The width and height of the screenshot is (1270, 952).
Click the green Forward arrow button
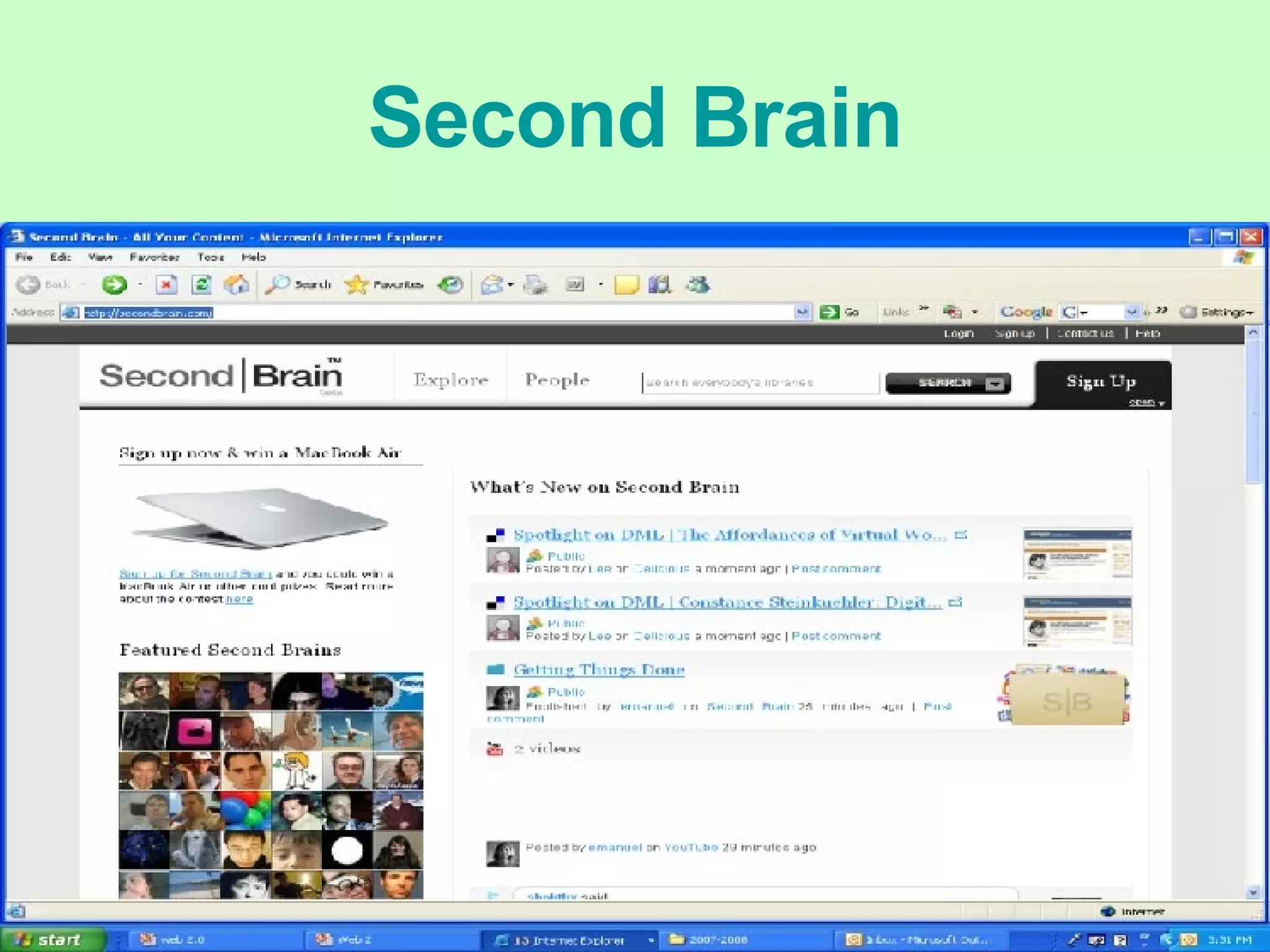coord(115,284)
